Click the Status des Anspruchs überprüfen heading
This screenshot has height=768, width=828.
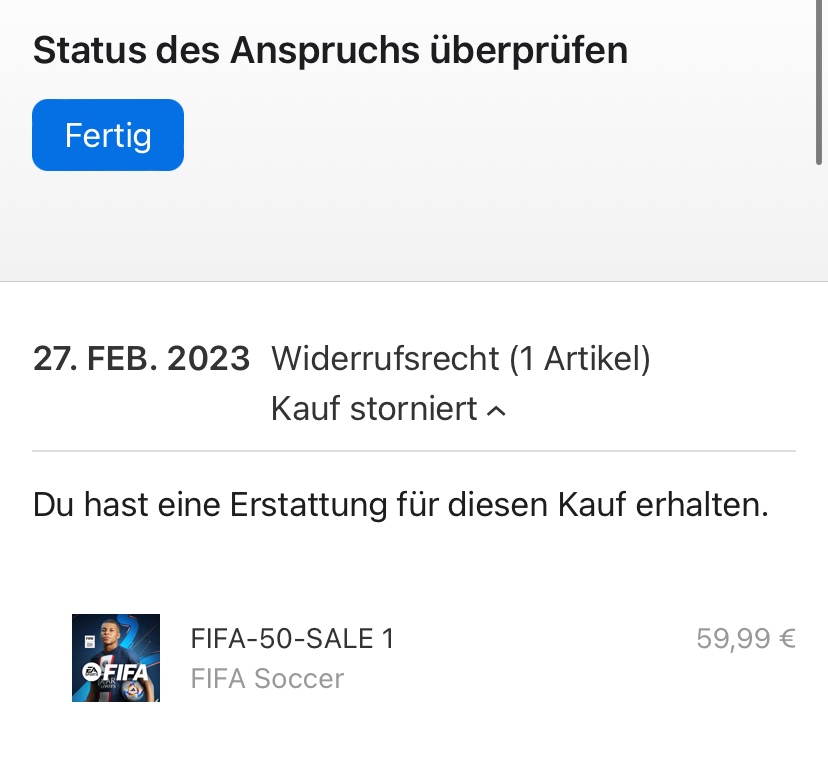coord(330,50)
